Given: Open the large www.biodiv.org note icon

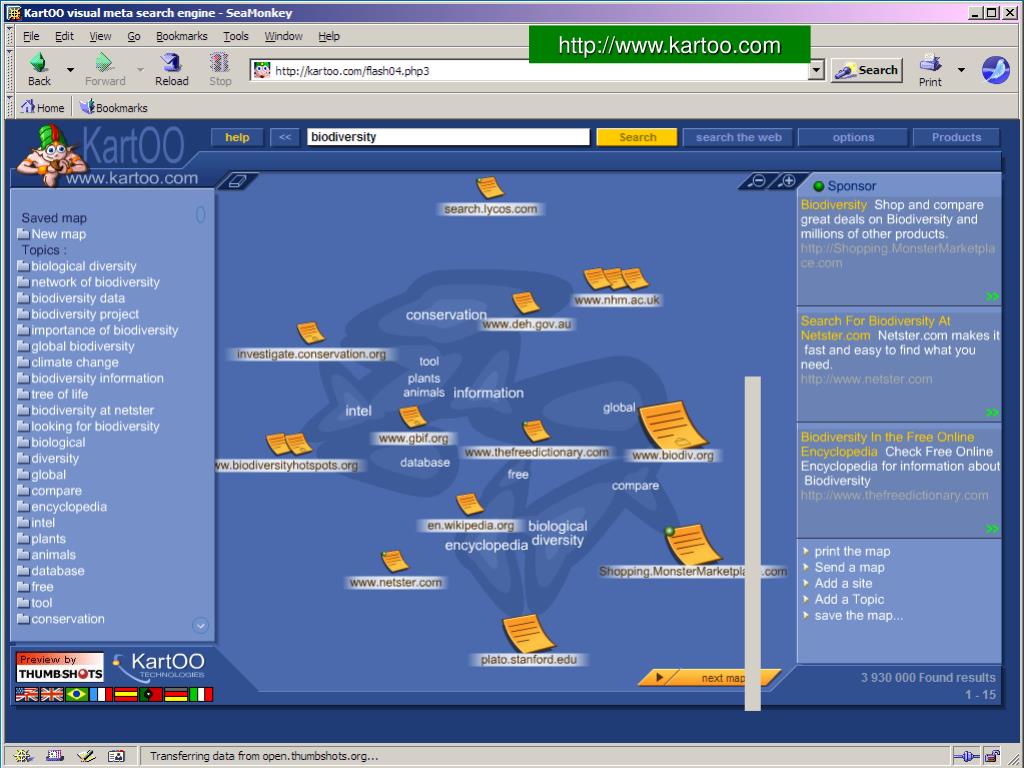Looking at the screenshot, I should [673, 424].
